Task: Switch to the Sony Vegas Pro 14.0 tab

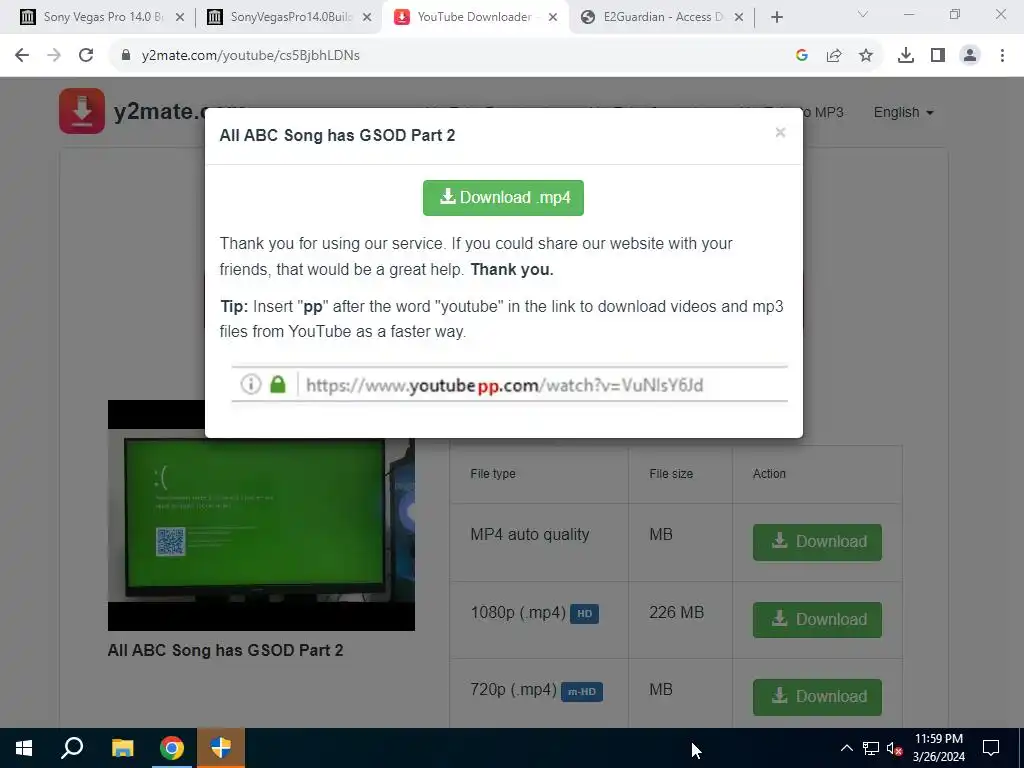Action: (x=102, y=17)
